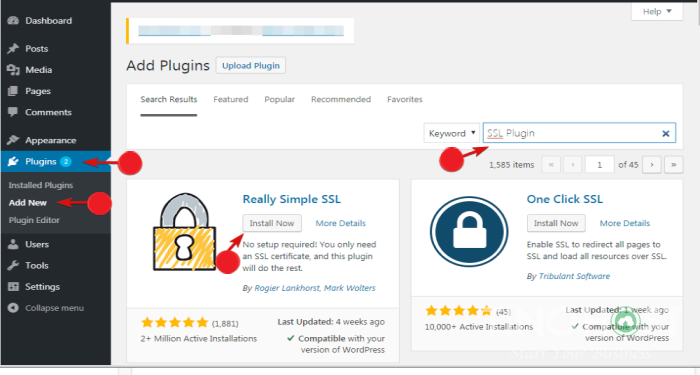Click the Comments speech bubble icon
This screenshot has height=375, width=700.
(x=13, y=112)
